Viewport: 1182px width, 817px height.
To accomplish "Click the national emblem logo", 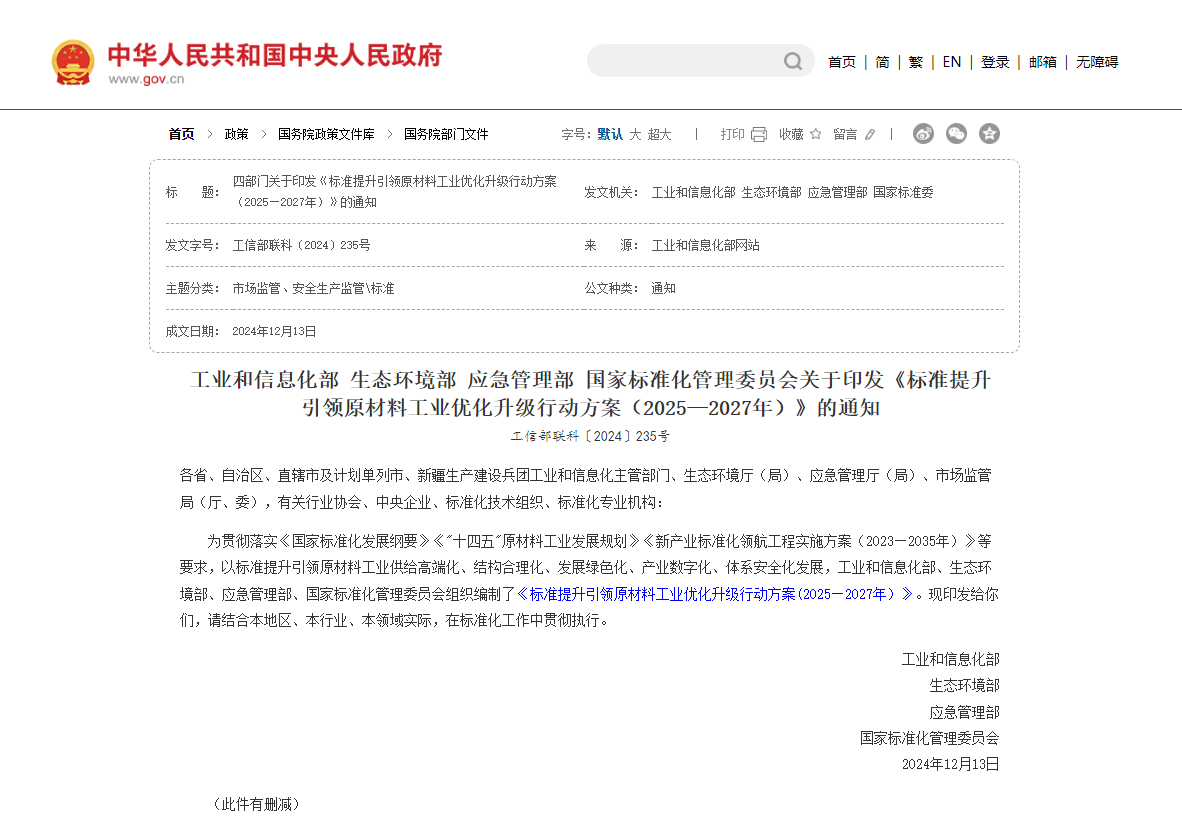I will tap(73, 62).
